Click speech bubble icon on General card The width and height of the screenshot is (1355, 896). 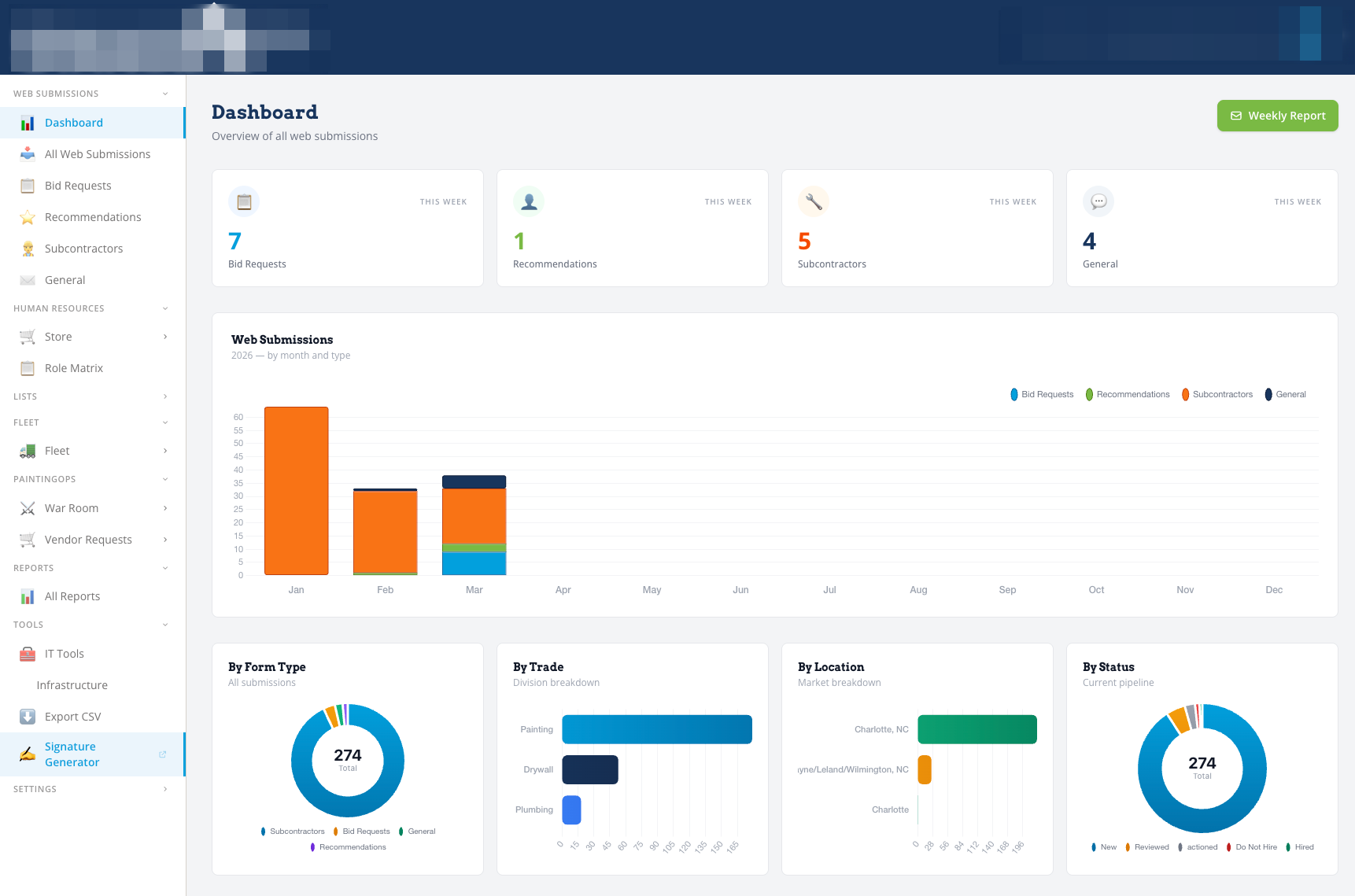pyautogui.click(x=1098, y=201)
